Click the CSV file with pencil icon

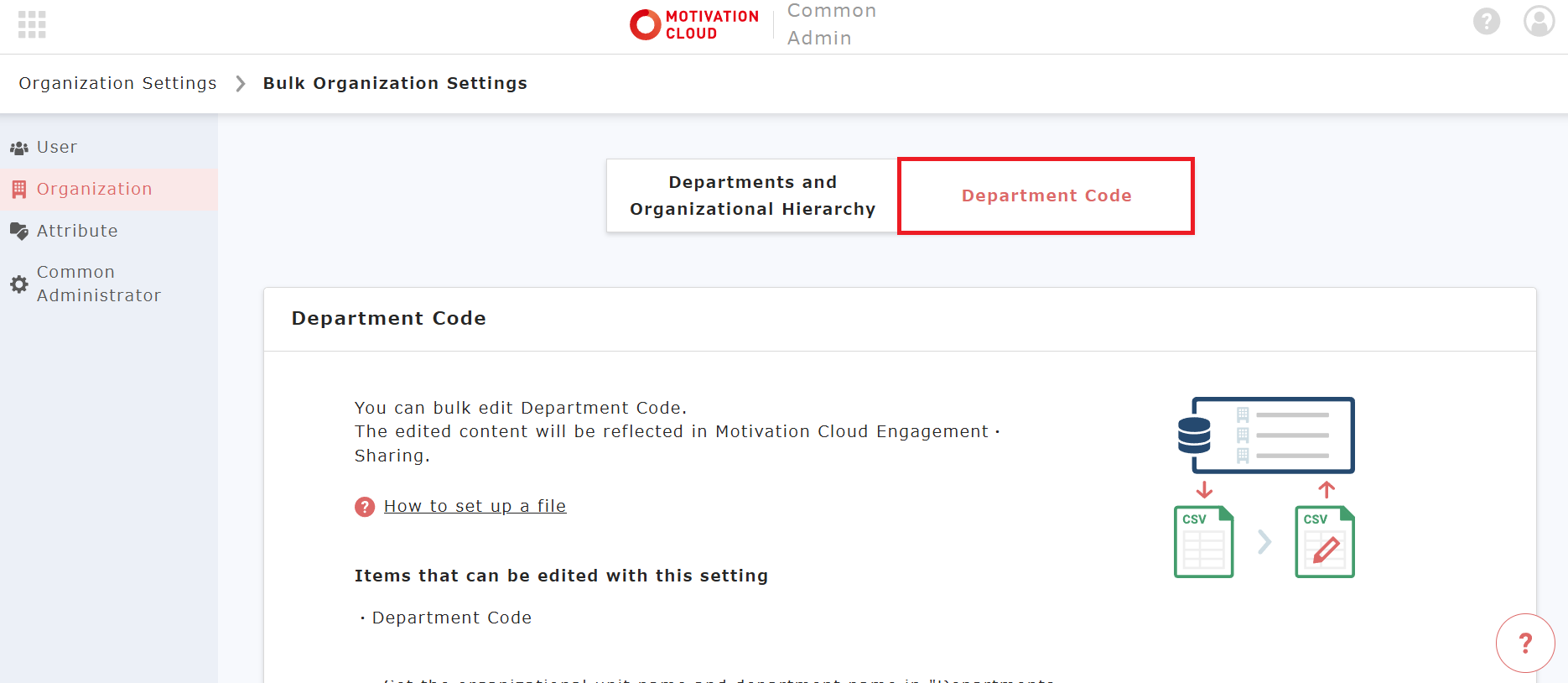(x=1324, y=542)
